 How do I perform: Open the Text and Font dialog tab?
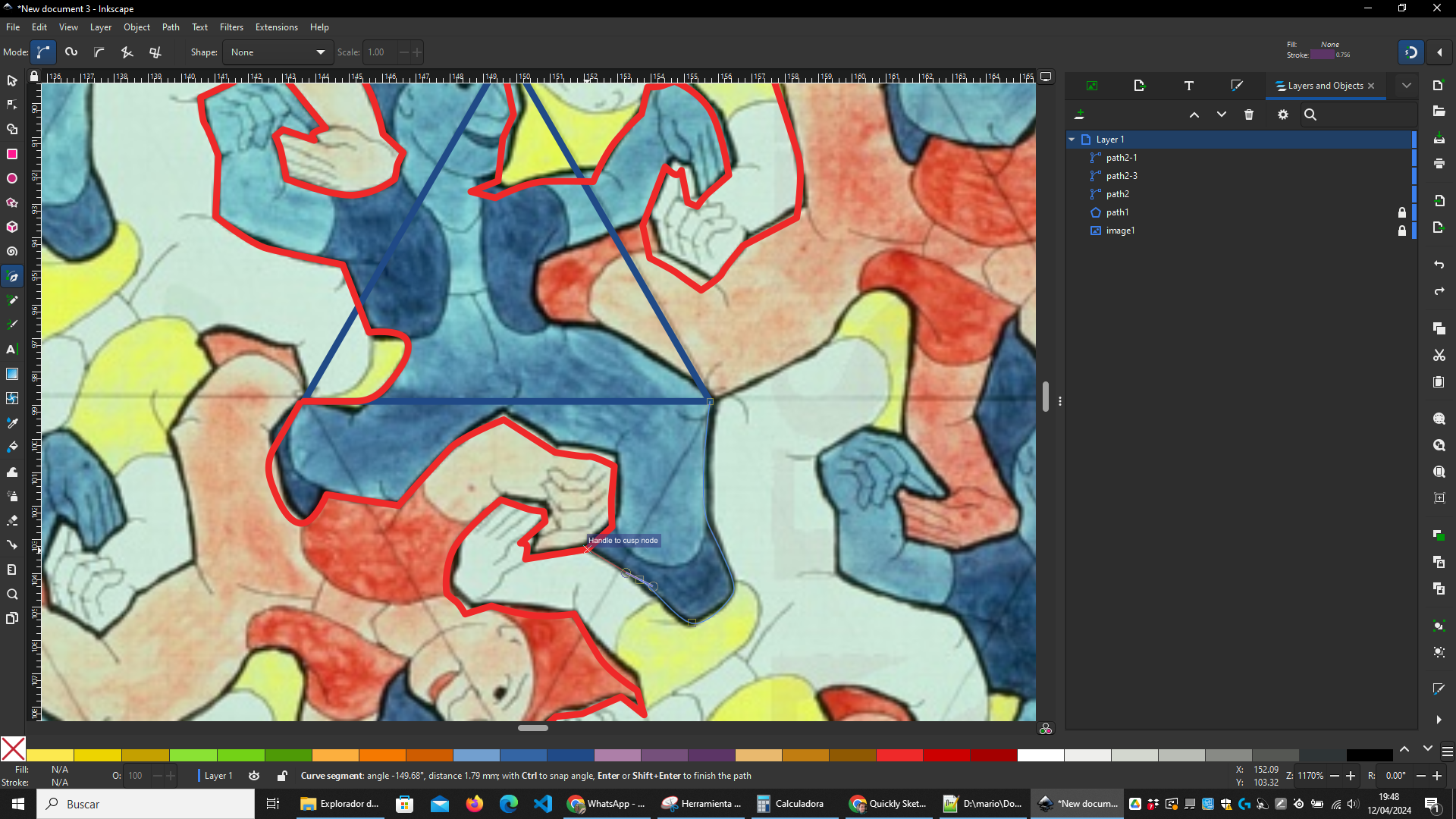(x=1189, y=86)
